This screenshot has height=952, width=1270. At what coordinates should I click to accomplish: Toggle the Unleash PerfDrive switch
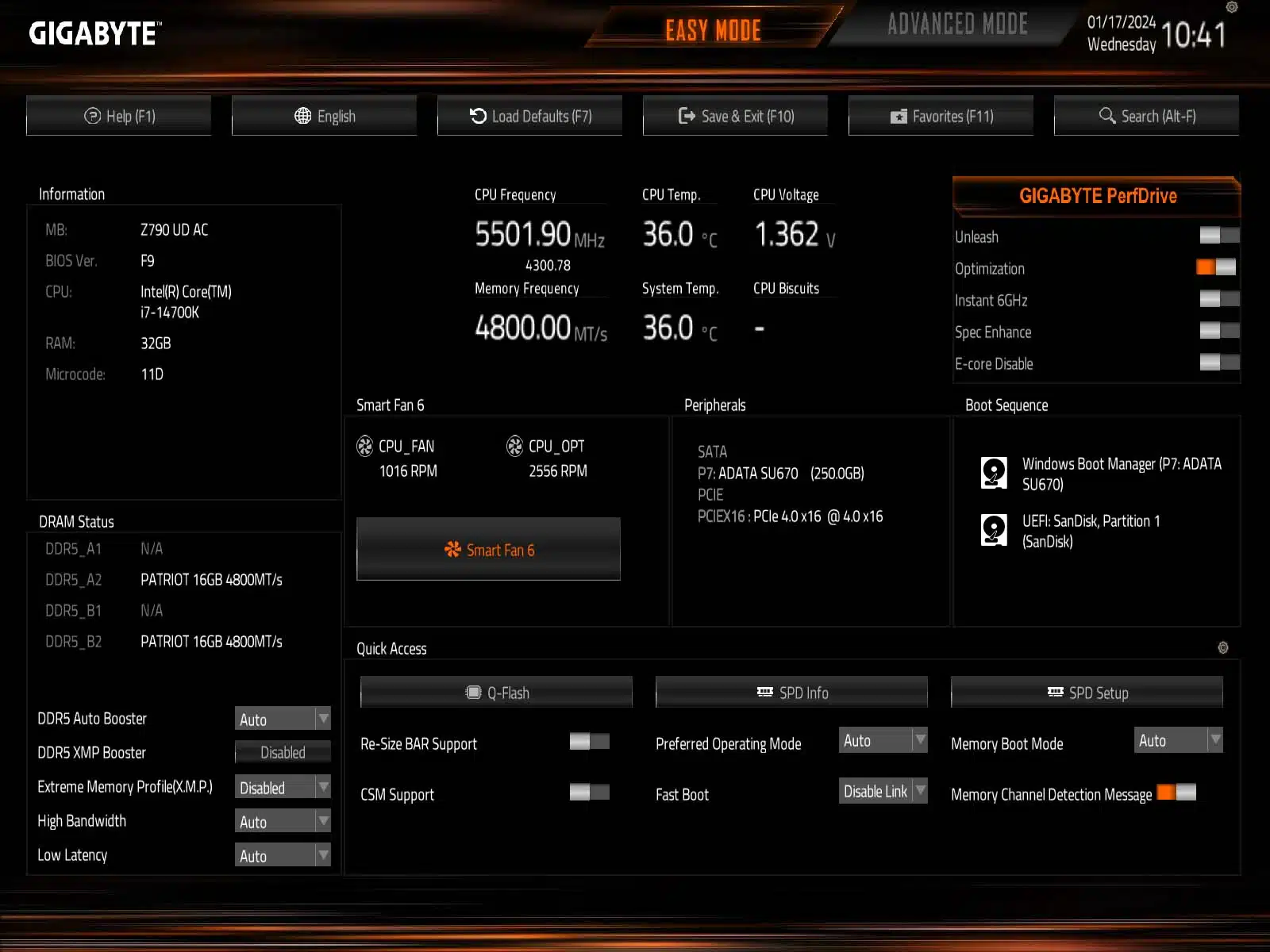[x=1219, y=235]
